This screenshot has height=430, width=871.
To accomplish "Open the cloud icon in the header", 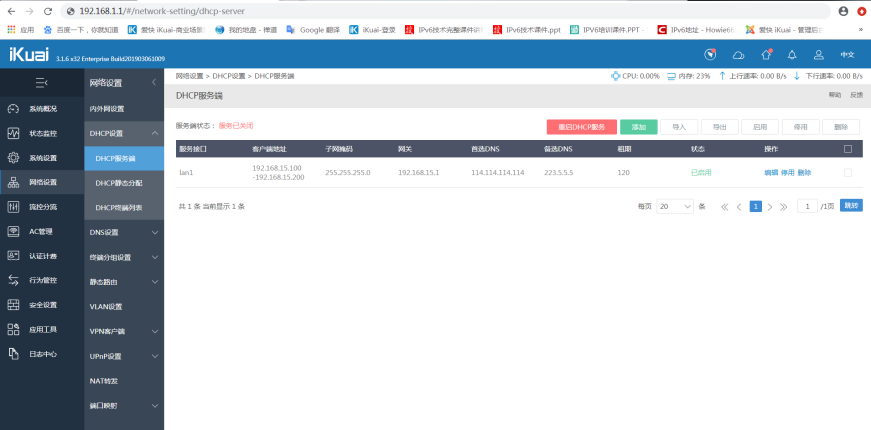I will pyautogui.click(x=738, y=54).
